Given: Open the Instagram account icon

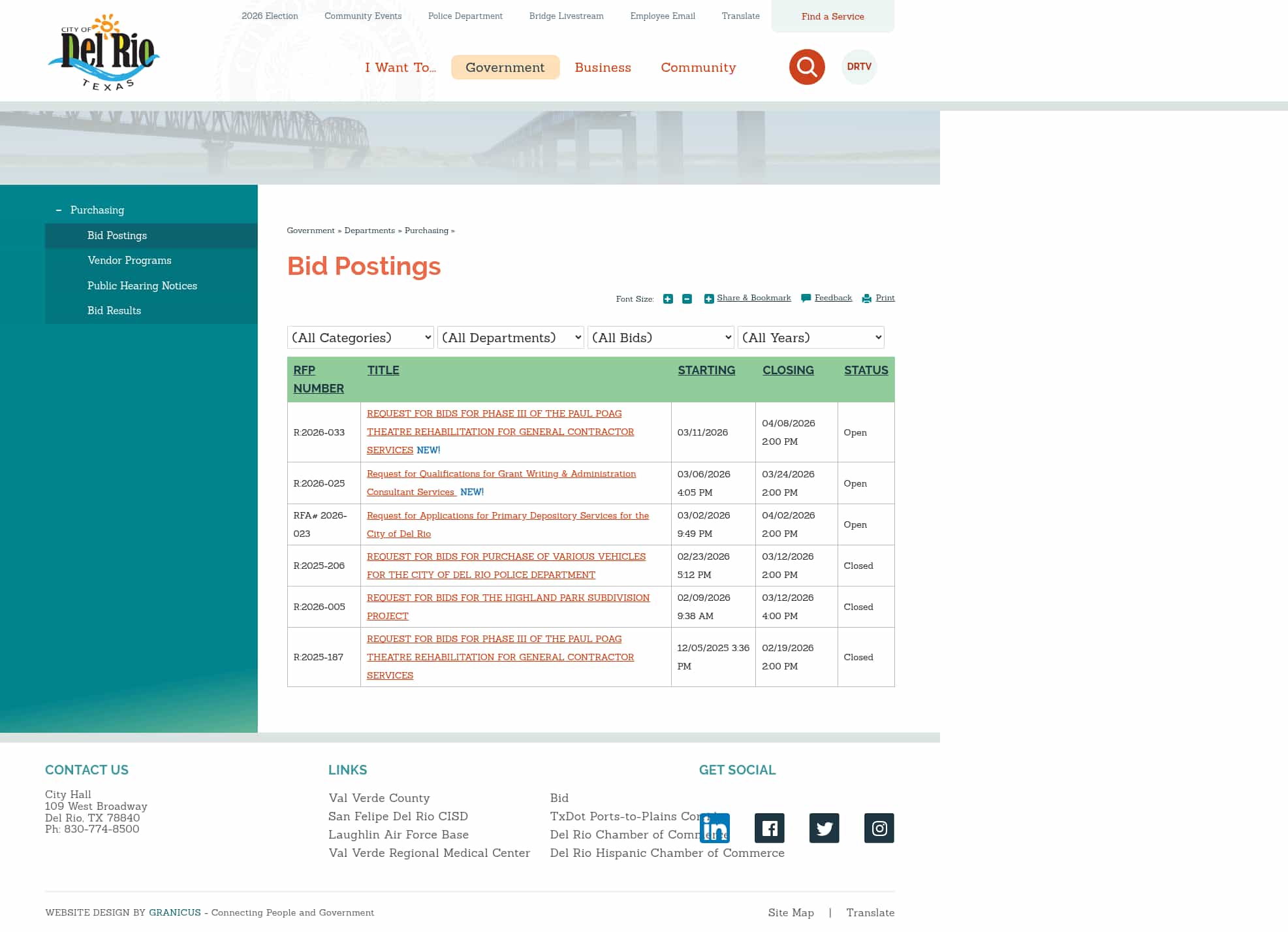Looking at the screenshot, I should 879,828.
